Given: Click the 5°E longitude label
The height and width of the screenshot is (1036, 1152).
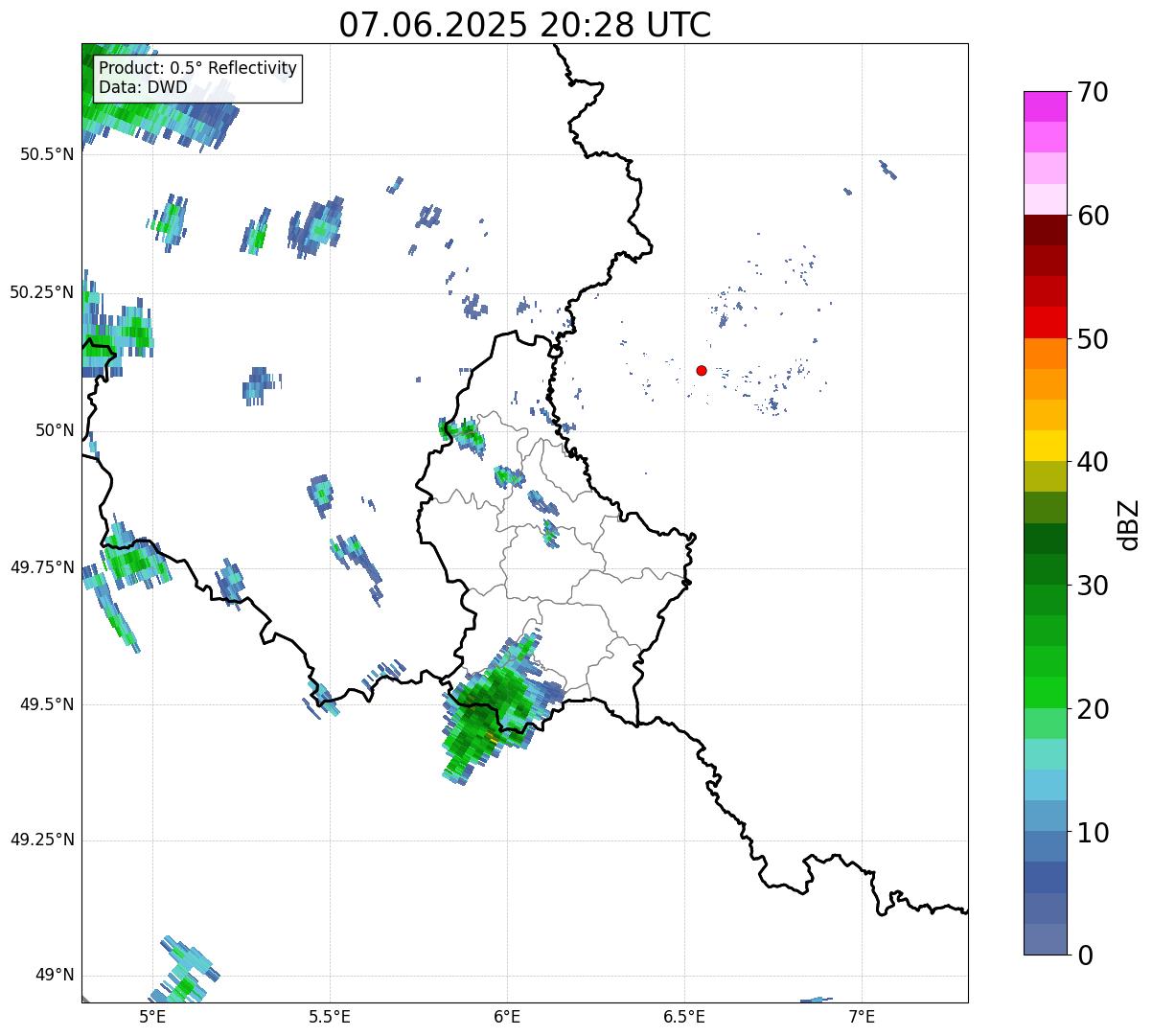Looking at the screenshot, I should (152, 1016).
